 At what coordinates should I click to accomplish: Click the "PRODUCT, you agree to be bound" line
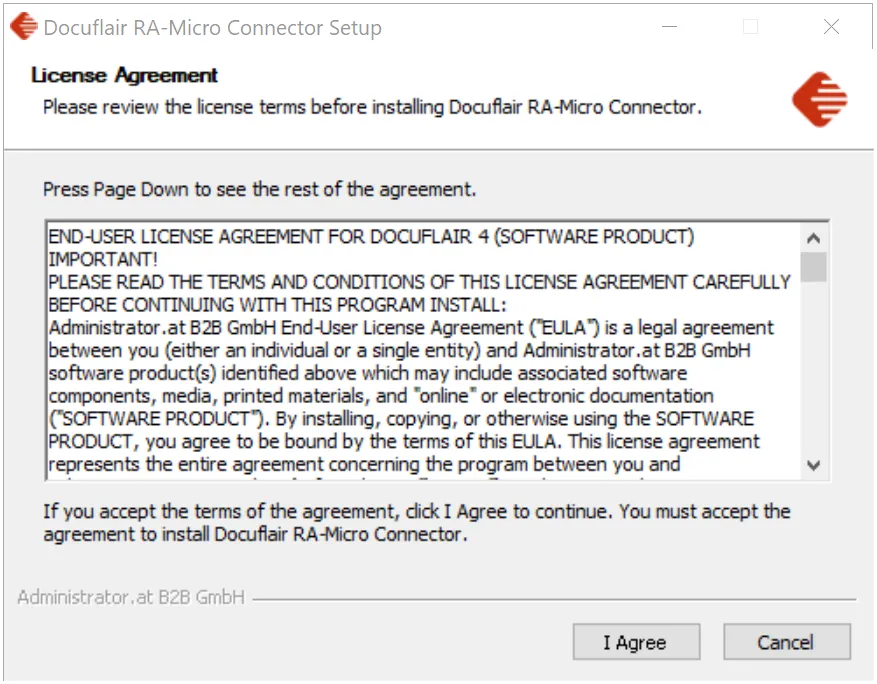(x=404, y=441)
